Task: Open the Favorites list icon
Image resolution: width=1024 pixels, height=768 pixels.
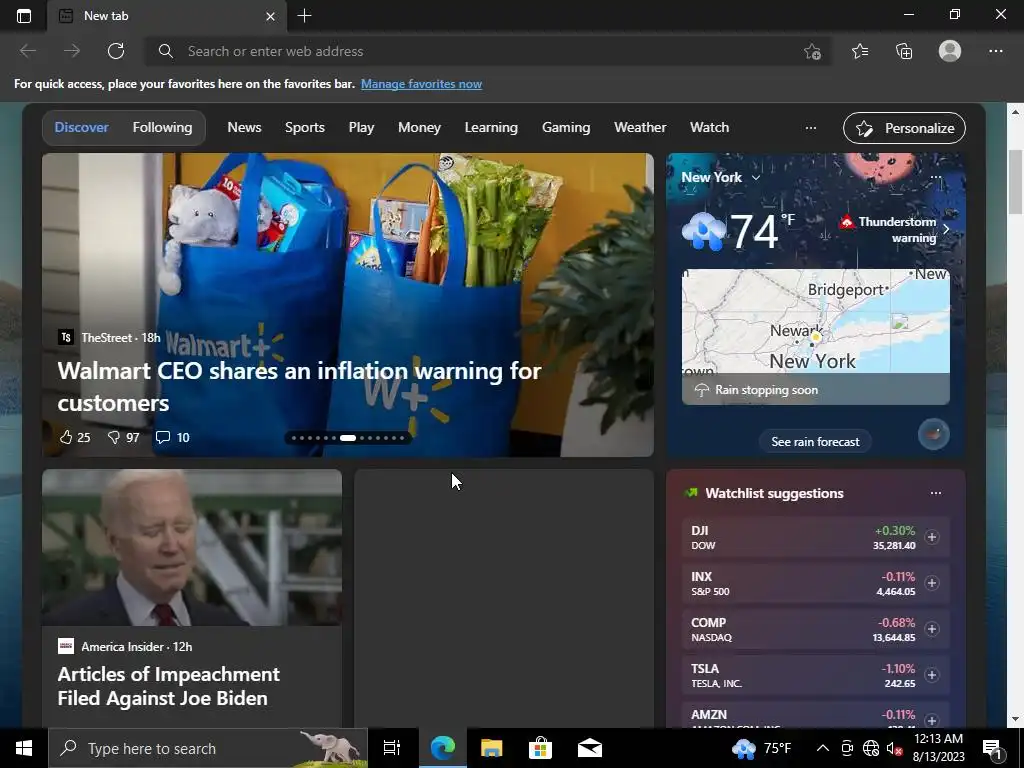Action: [860, 51]
